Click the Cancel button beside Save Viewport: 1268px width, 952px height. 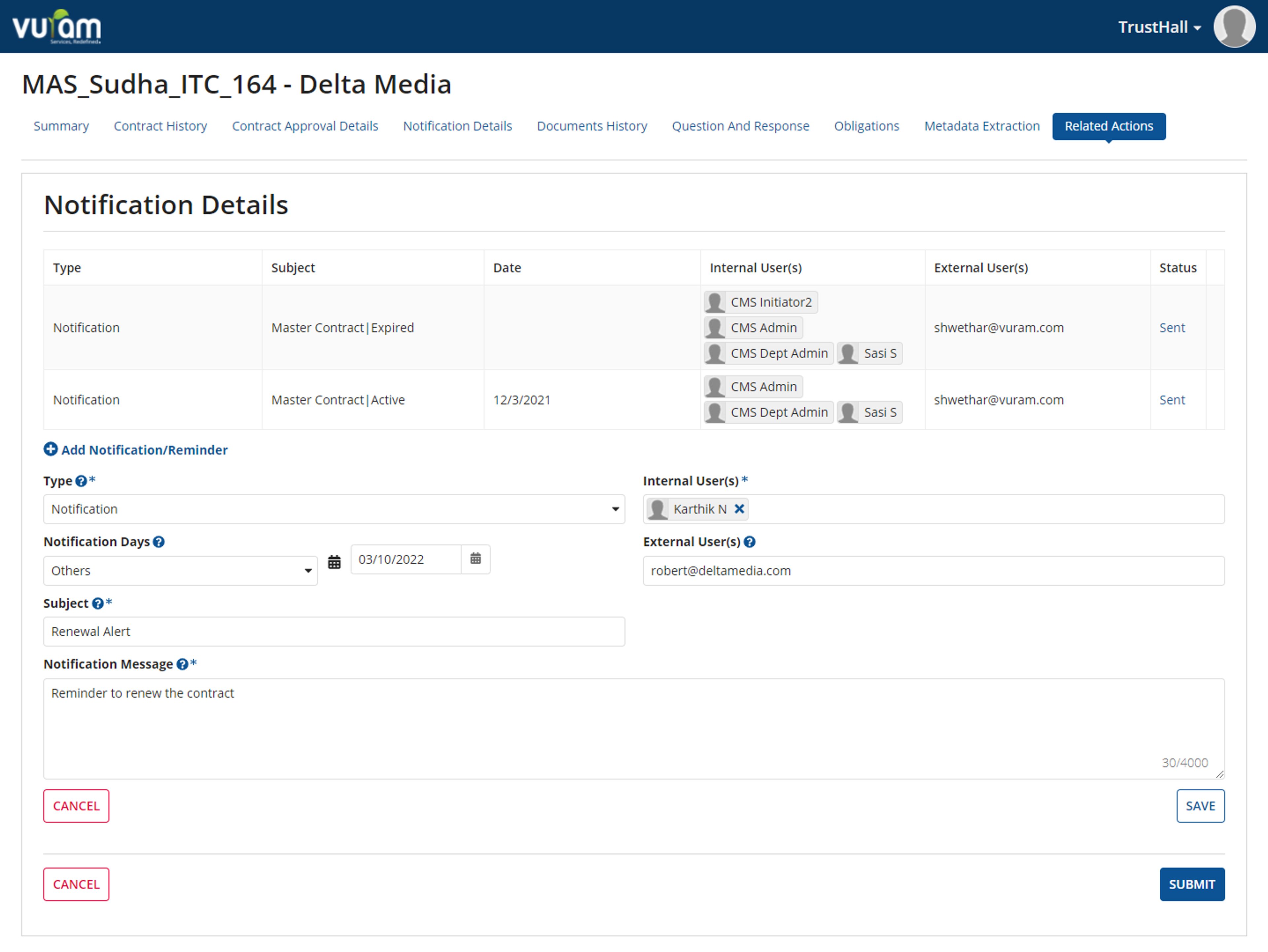(76, 805)
